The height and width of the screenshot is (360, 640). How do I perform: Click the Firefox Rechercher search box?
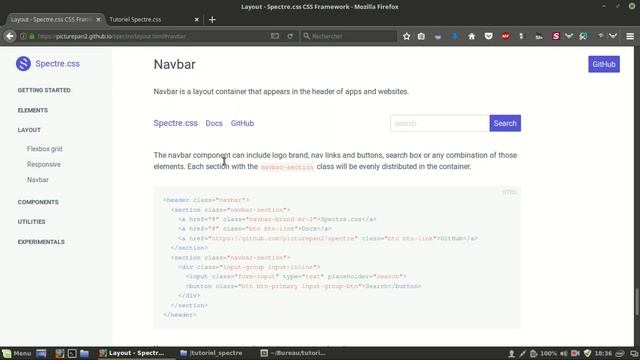click(349, 36)
